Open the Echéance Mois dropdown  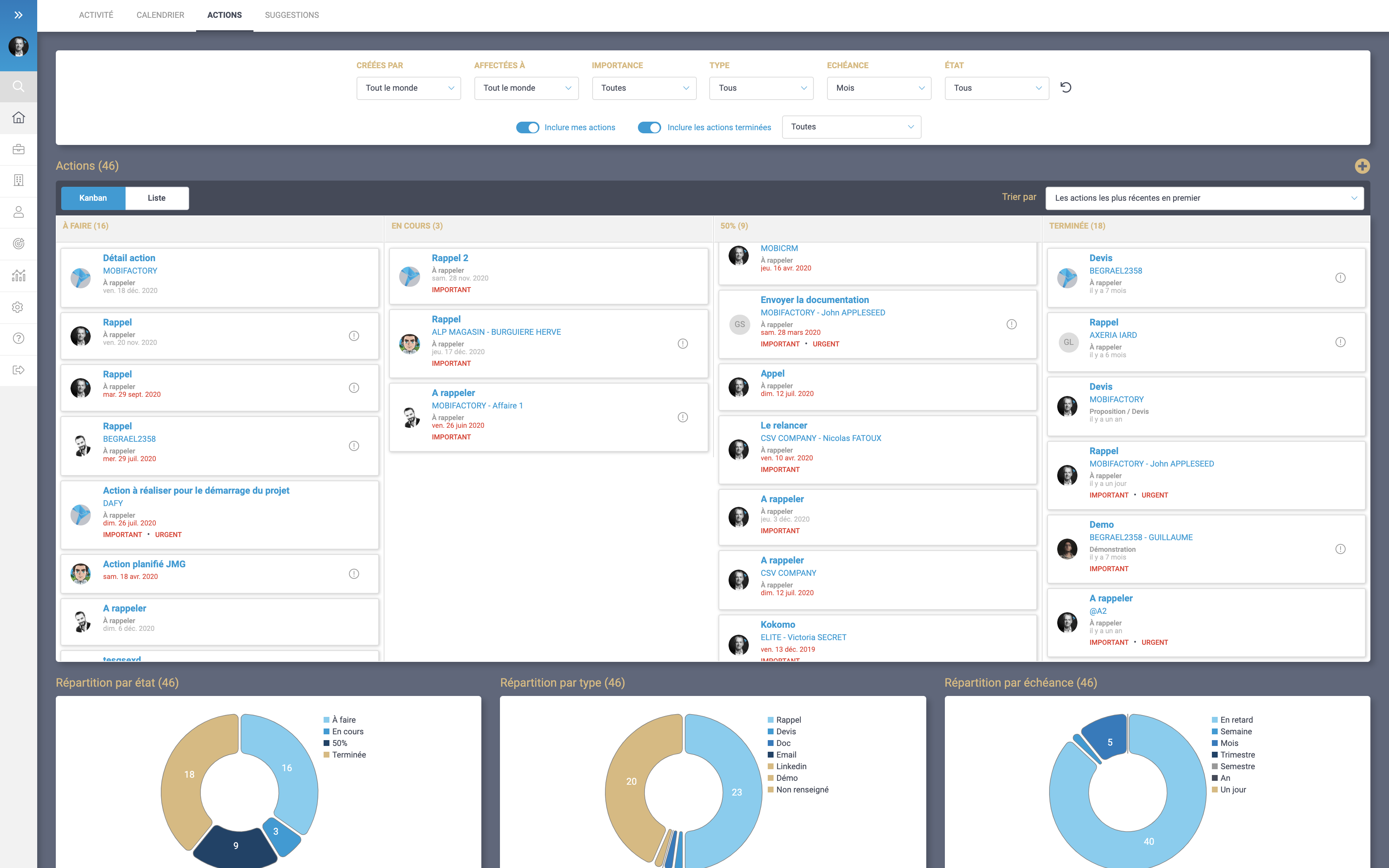click(879, 88)
